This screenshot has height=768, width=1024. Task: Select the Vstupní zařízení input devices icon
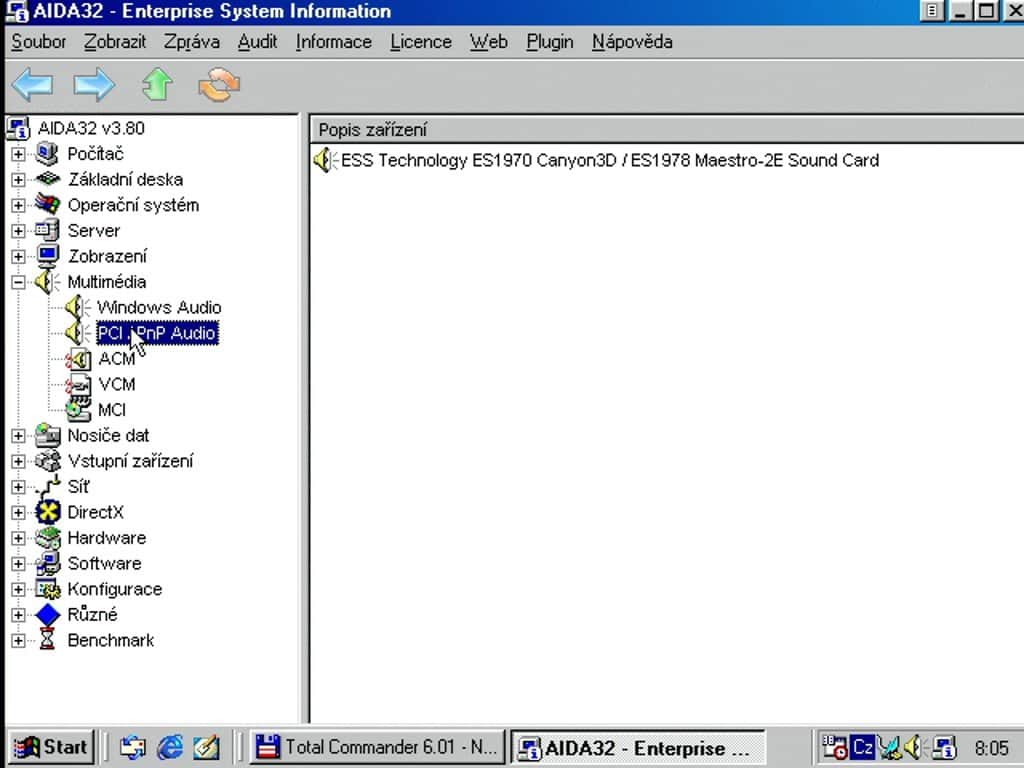point(47,460)
